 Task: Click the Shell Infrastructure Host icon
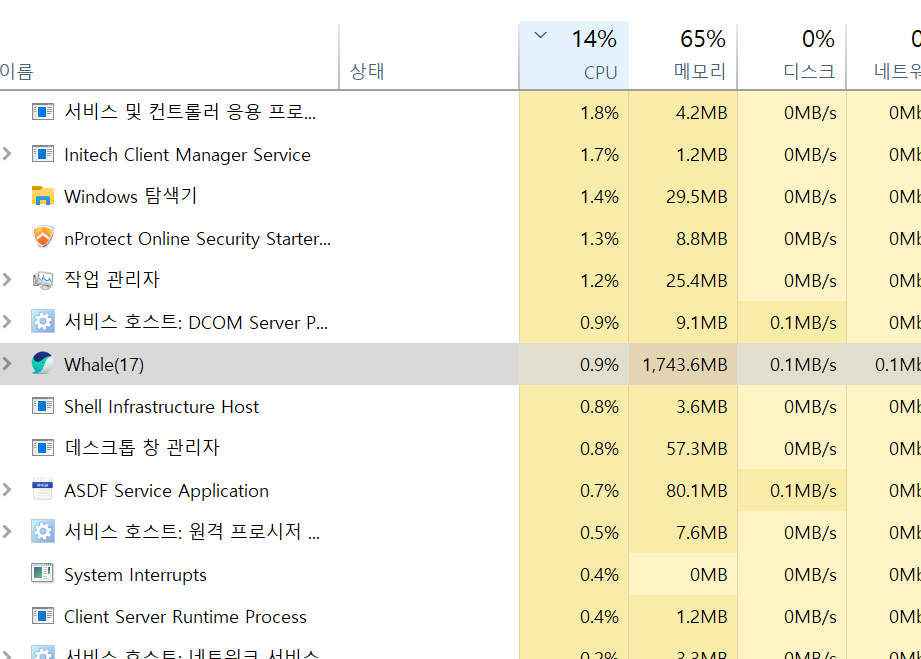pos(43,406)
